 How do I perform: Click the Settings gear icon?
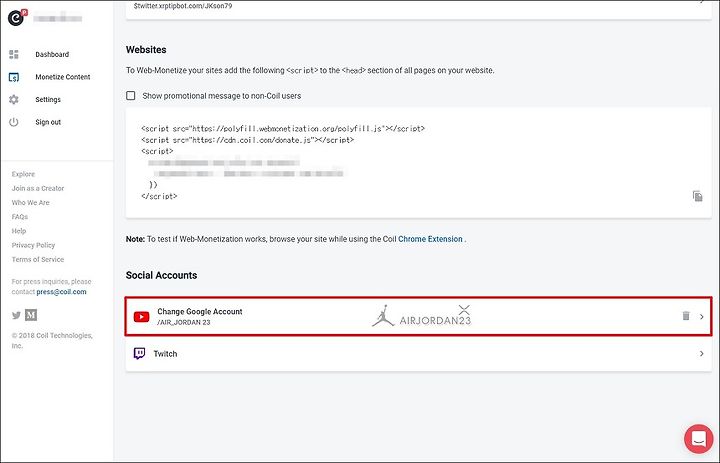[14, 99]
